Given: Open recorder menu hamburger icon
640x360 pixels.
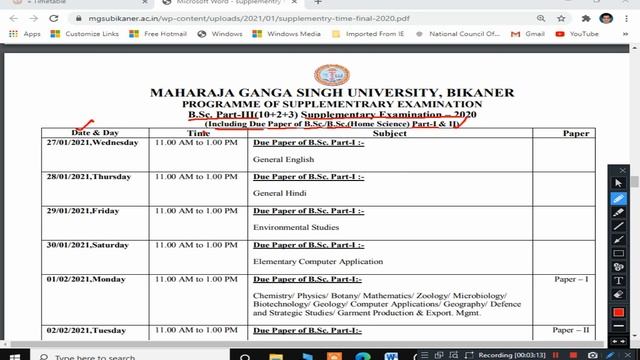Looking at the screenshot, I should click(424, 356).
